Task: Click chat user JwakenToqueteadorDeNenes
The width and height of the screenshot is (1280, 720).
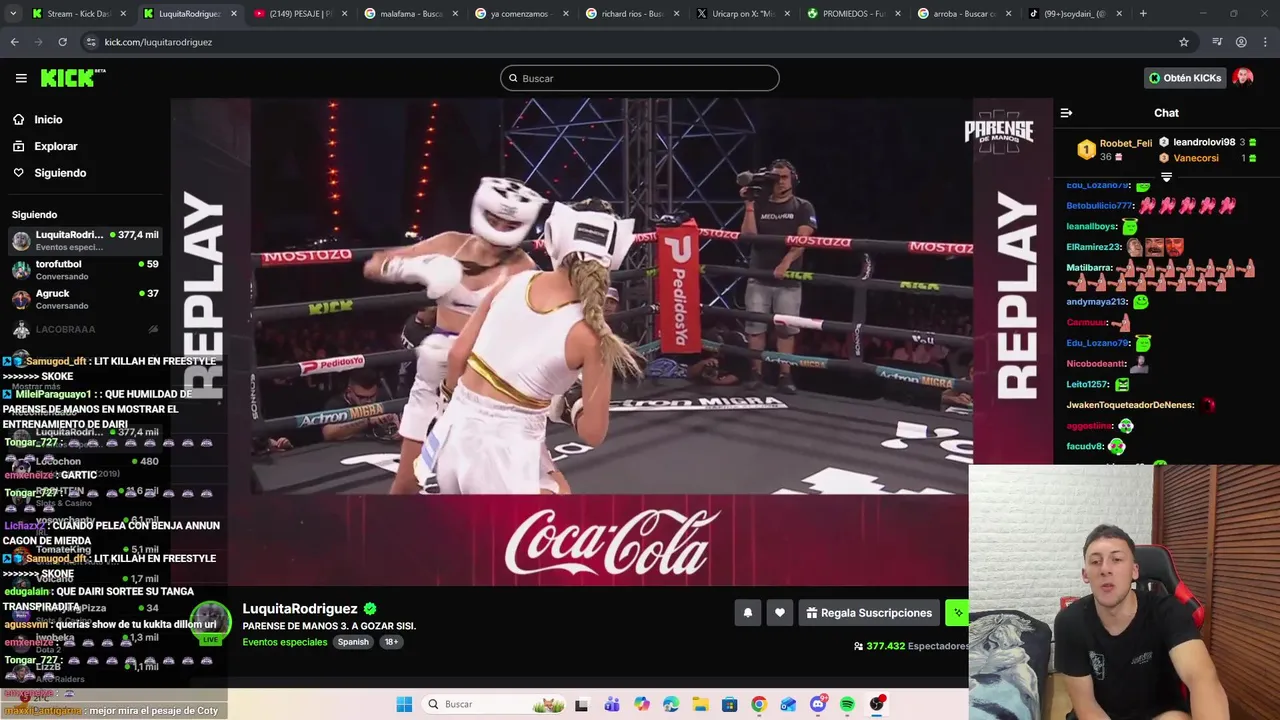Action: (x=1130, y=405)
